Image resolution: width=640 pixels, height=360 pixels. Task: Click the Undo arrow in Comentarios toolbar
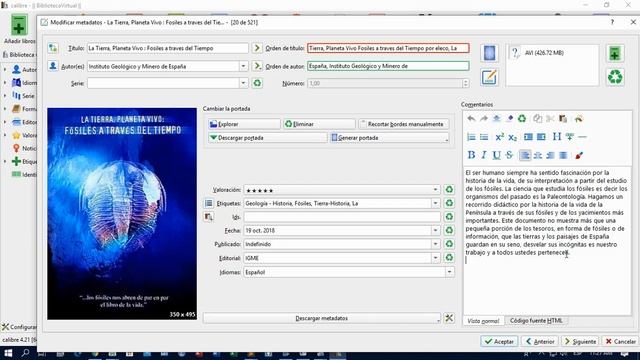[x=471, y=119]
